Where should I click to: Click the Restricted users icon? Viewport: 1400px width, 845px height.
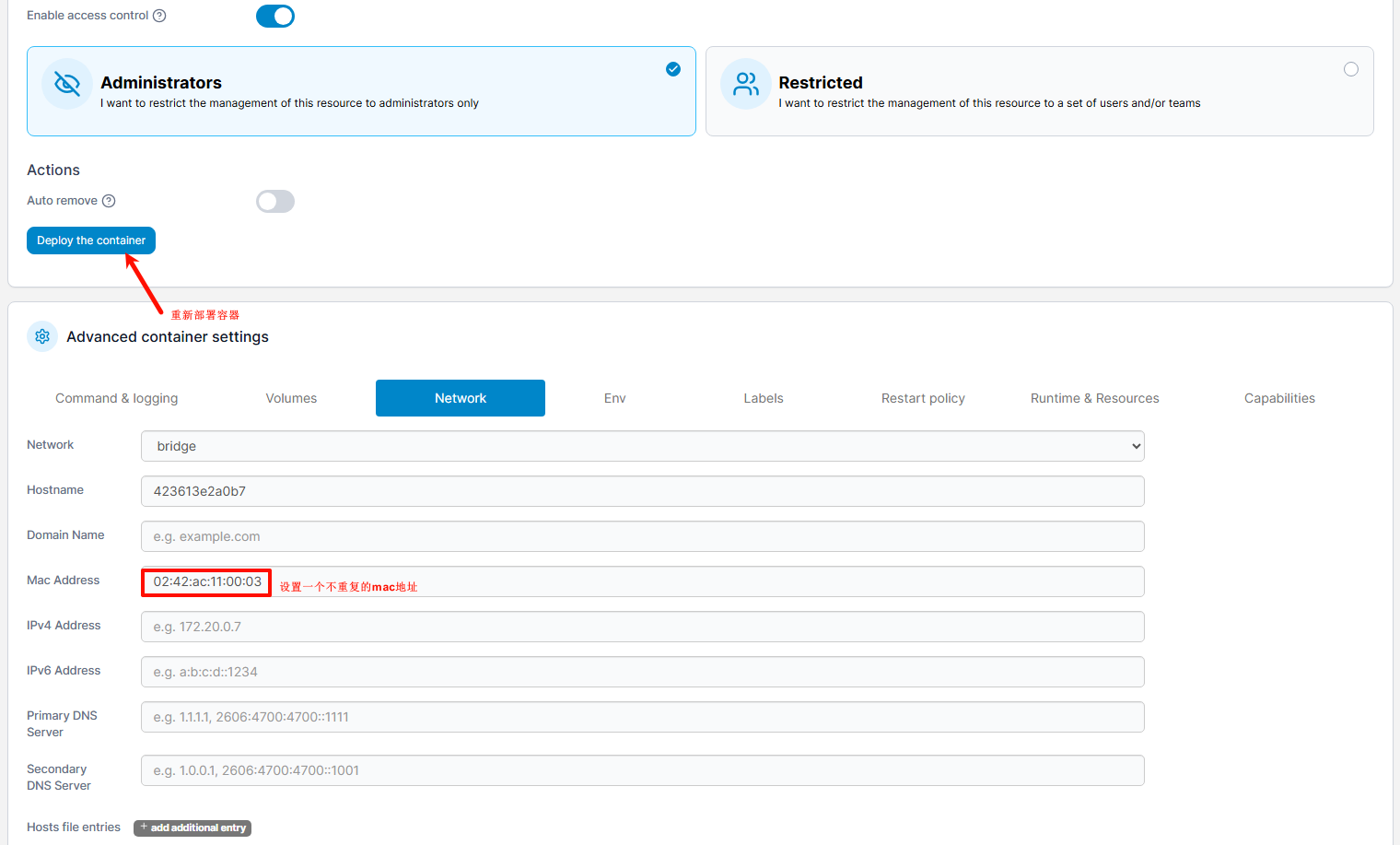745,84
